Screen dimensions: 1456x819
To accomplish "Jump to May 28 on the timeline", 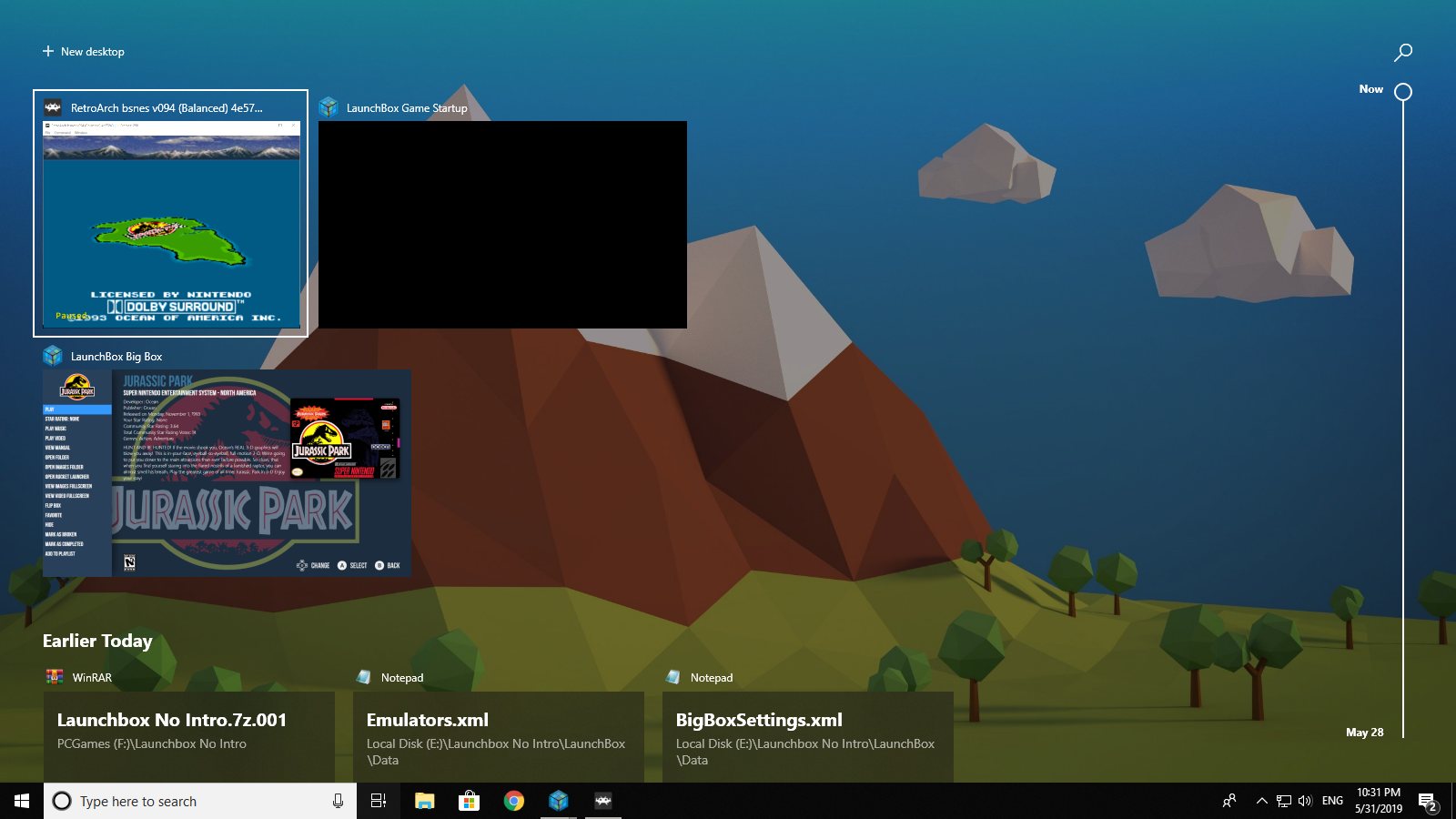I will (x=1364, y=732).
